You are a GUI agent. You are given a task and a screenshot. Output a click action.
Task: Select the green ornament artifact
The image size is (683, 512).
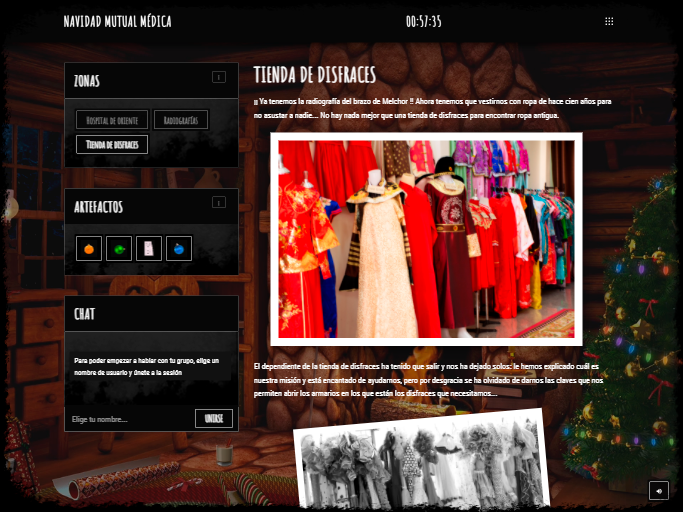coord(119,248)
